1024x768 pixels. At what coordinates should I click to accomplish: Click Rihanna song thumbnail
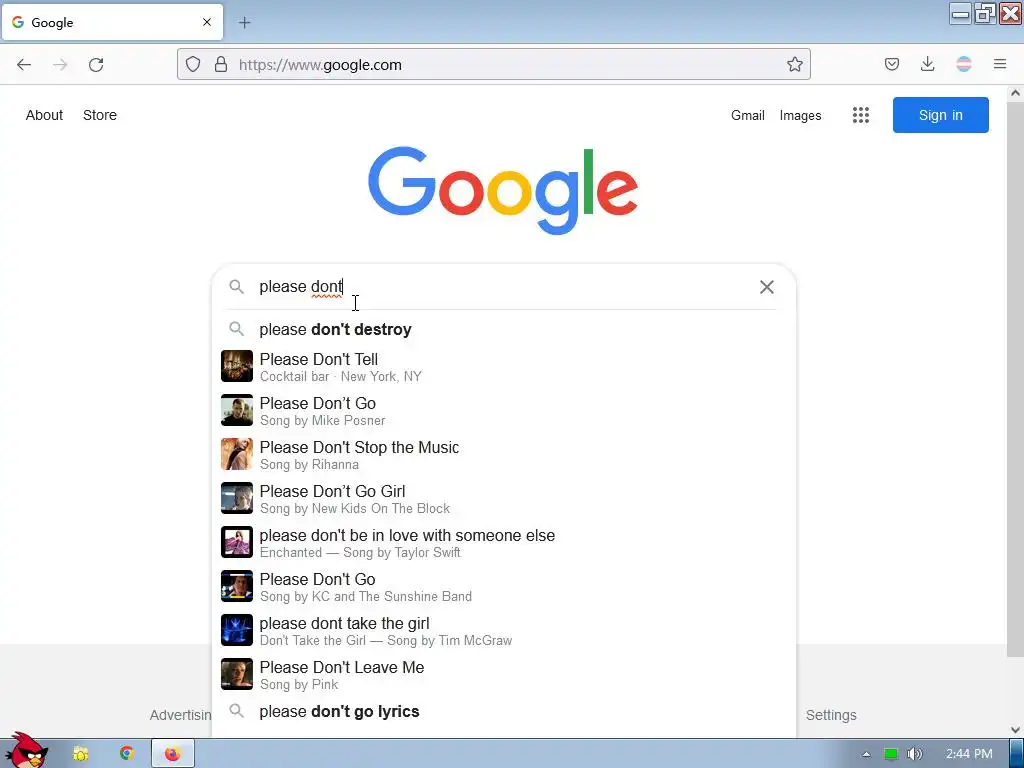point(236,454)
